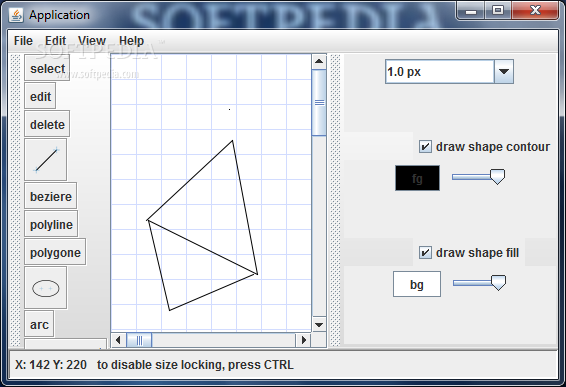
Task: Click the canvas vertical scrollbar down arrow
Action: (x=319, y=325)
